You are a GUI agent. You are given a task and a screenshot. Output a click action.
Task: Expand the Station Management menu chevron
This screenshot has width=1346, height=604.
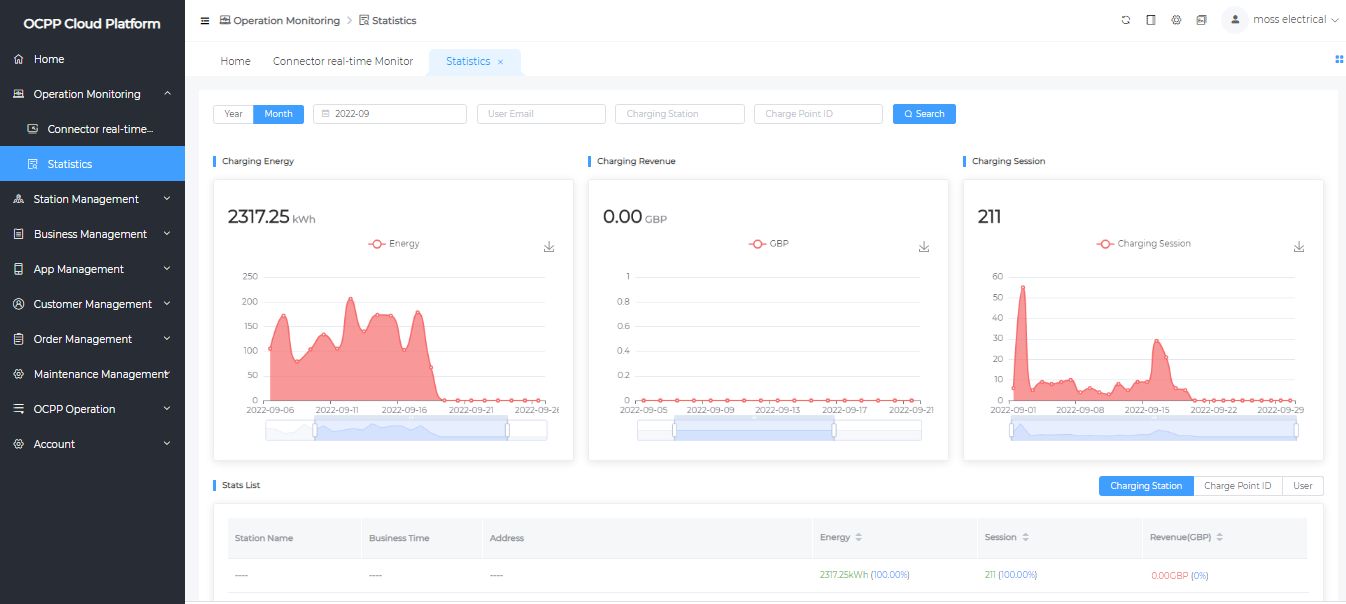[x=167, y=199]
